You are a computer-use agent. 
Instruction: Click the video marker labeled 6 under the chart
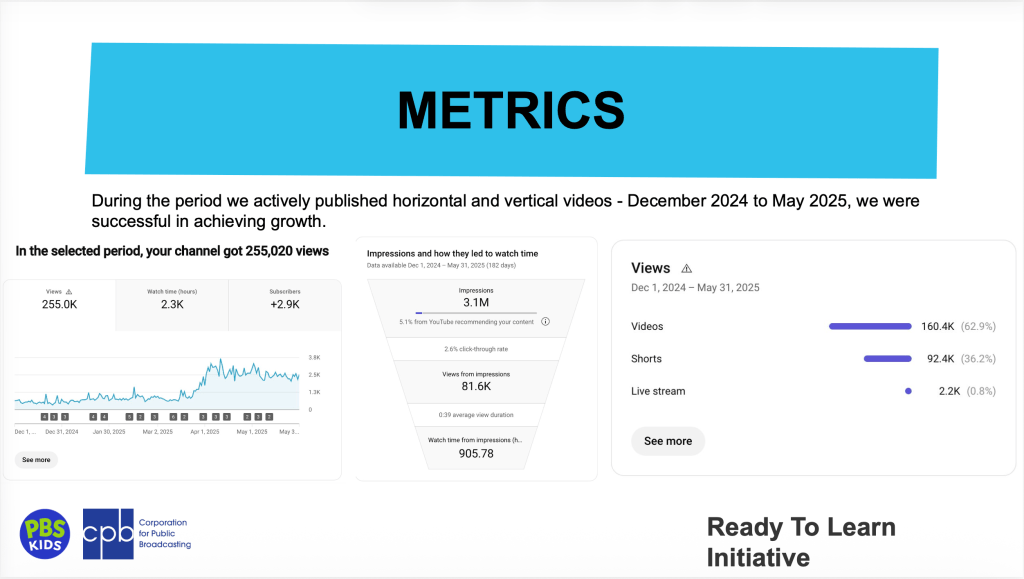173,416
